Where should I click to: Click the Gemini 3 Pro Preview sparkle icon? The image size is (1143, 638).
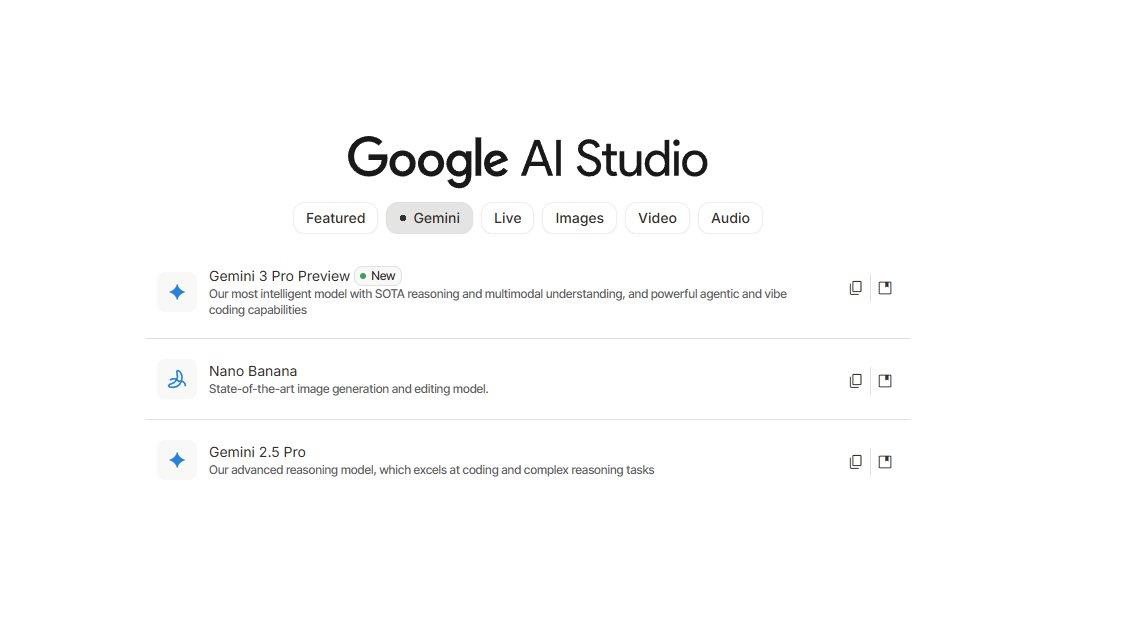tap(176, 292)
